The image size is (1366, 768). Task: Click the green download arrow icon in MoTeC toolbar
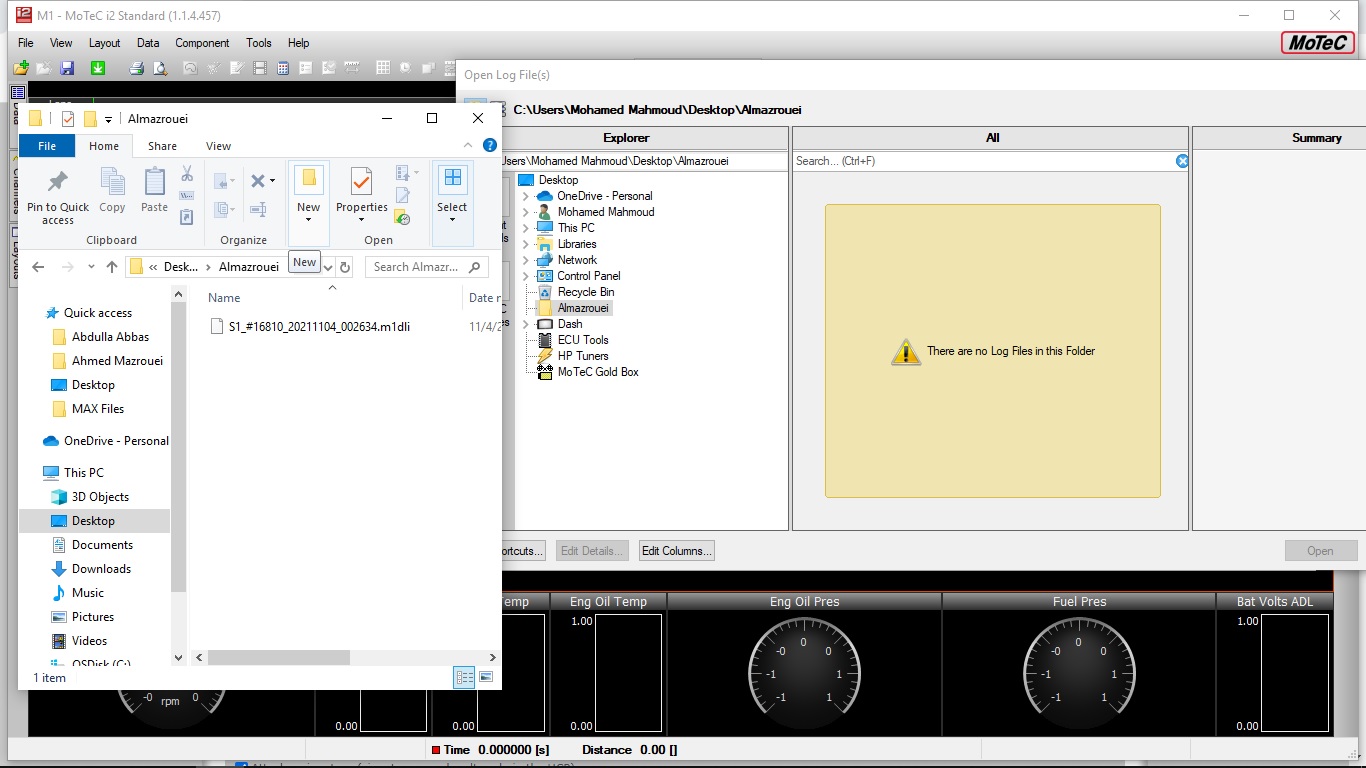coord(98,68)
